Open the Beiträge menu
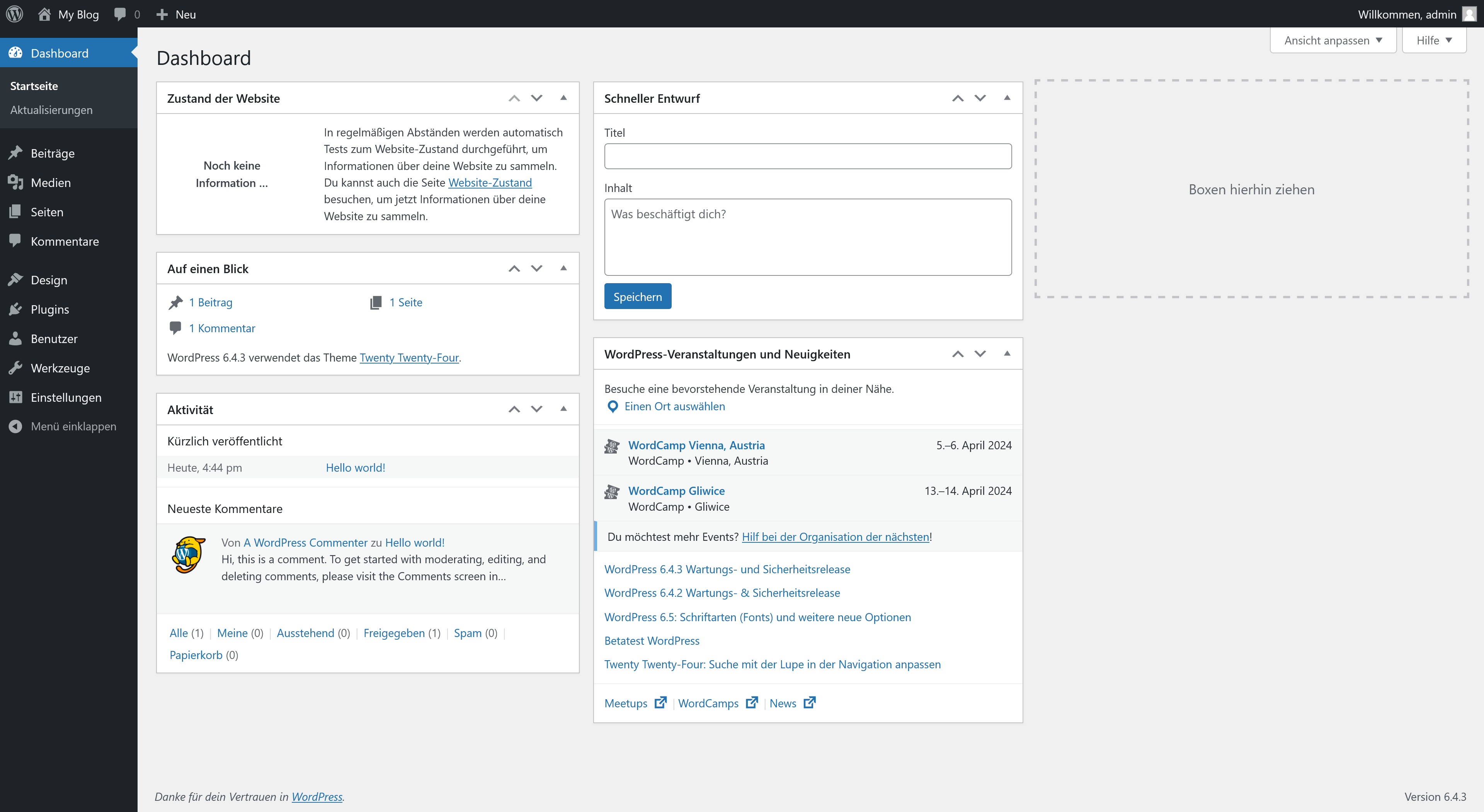1484x812 pixels. [68, 153]
